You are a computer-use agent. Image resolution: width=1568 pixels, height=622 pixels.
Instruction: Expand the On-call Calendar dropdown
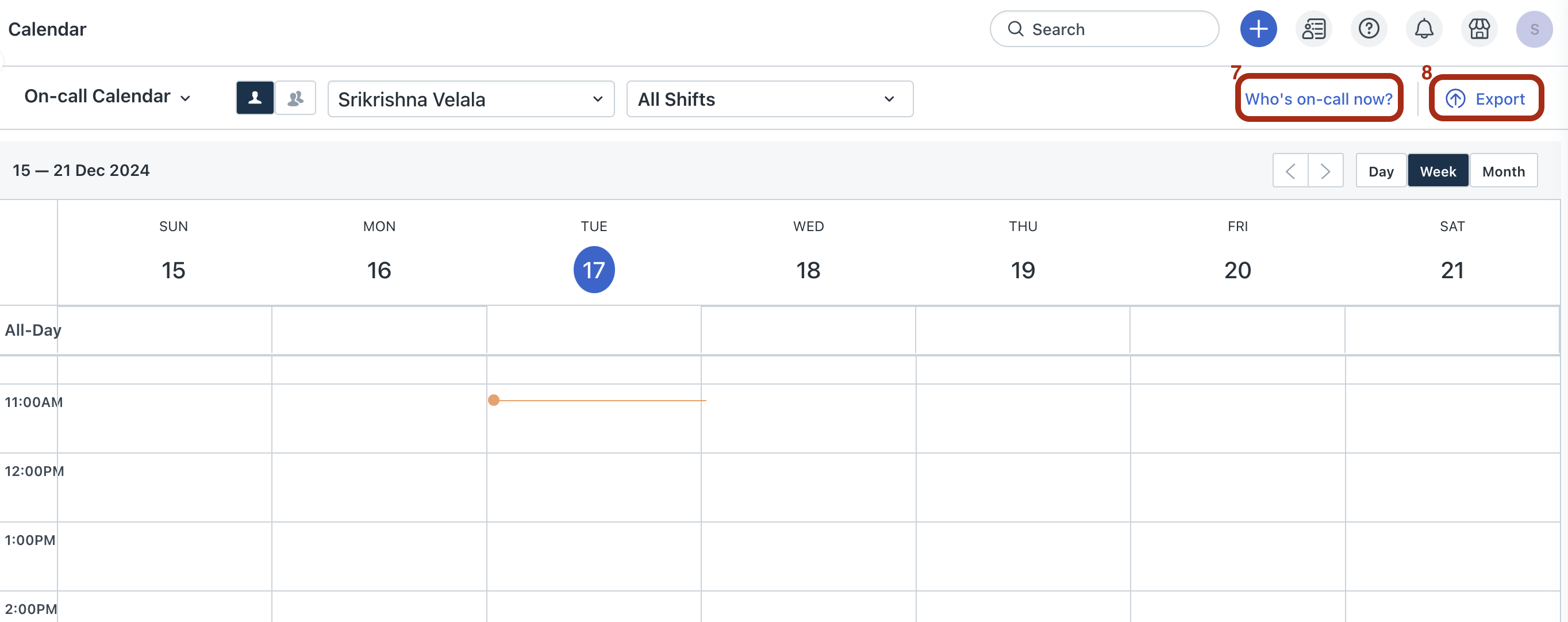tap(107, 97)
